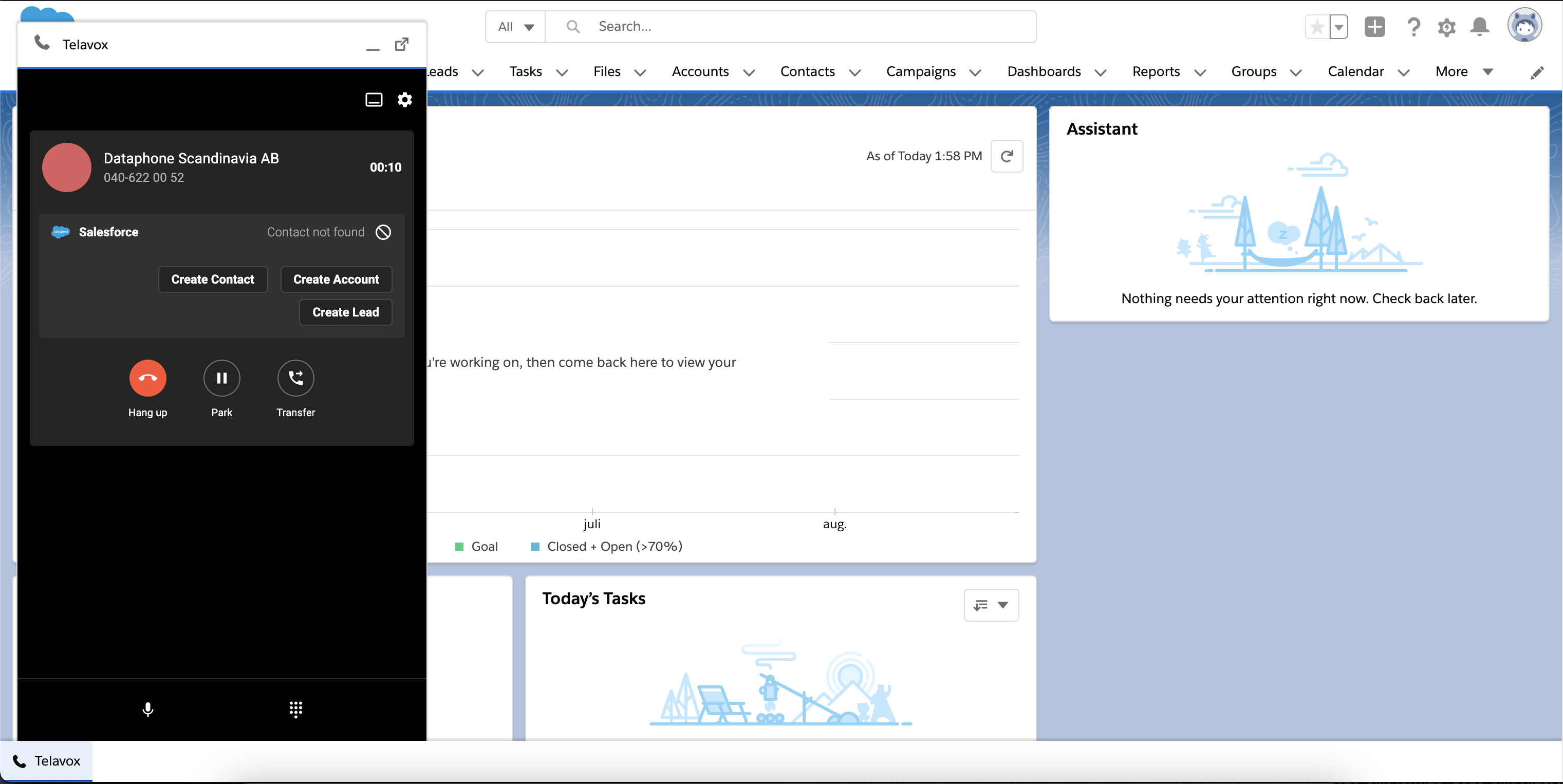1563x784 pixels.
Task: Transfer the ongoing call
Action: point(295,378)
